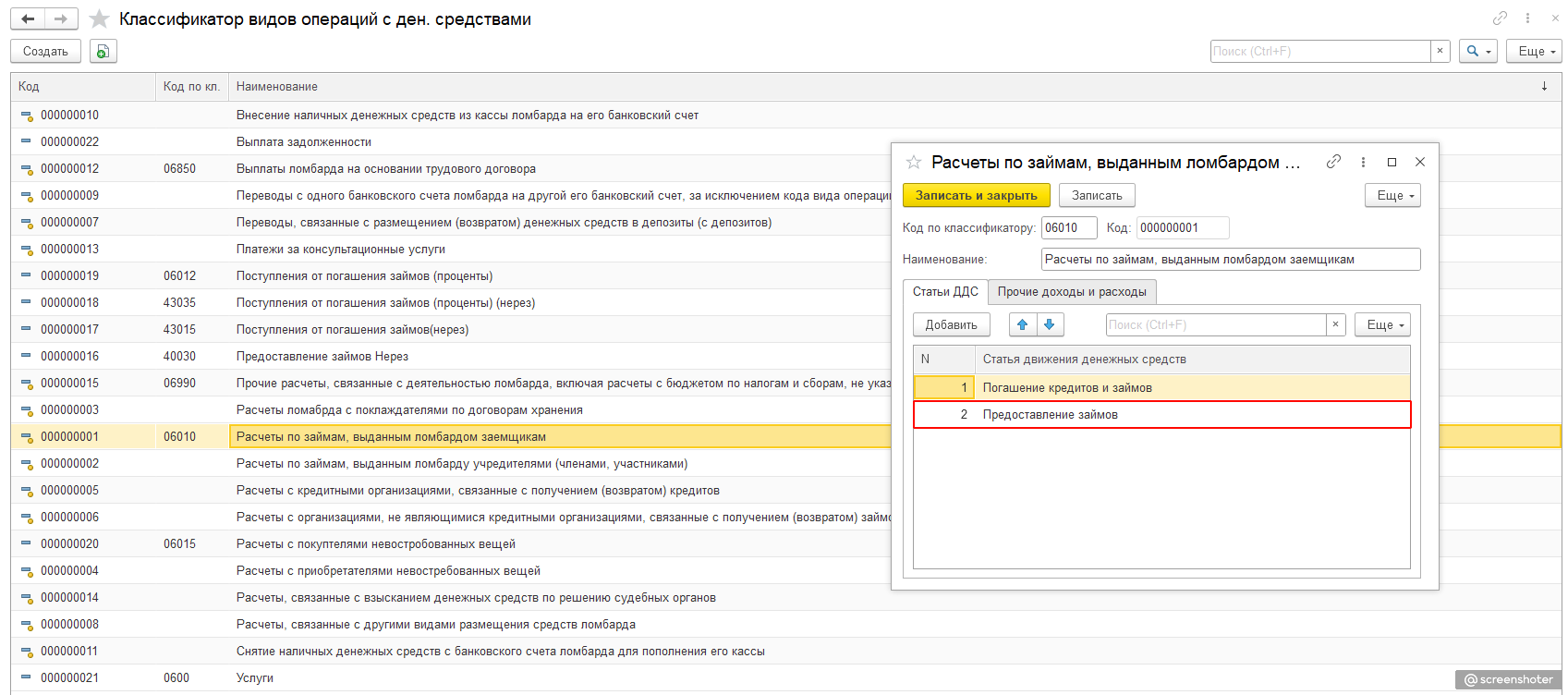Select row icon for 000000012
The width and height of the screenshot is (1568, 695).
pyautogui.click(x=27, y=169)
